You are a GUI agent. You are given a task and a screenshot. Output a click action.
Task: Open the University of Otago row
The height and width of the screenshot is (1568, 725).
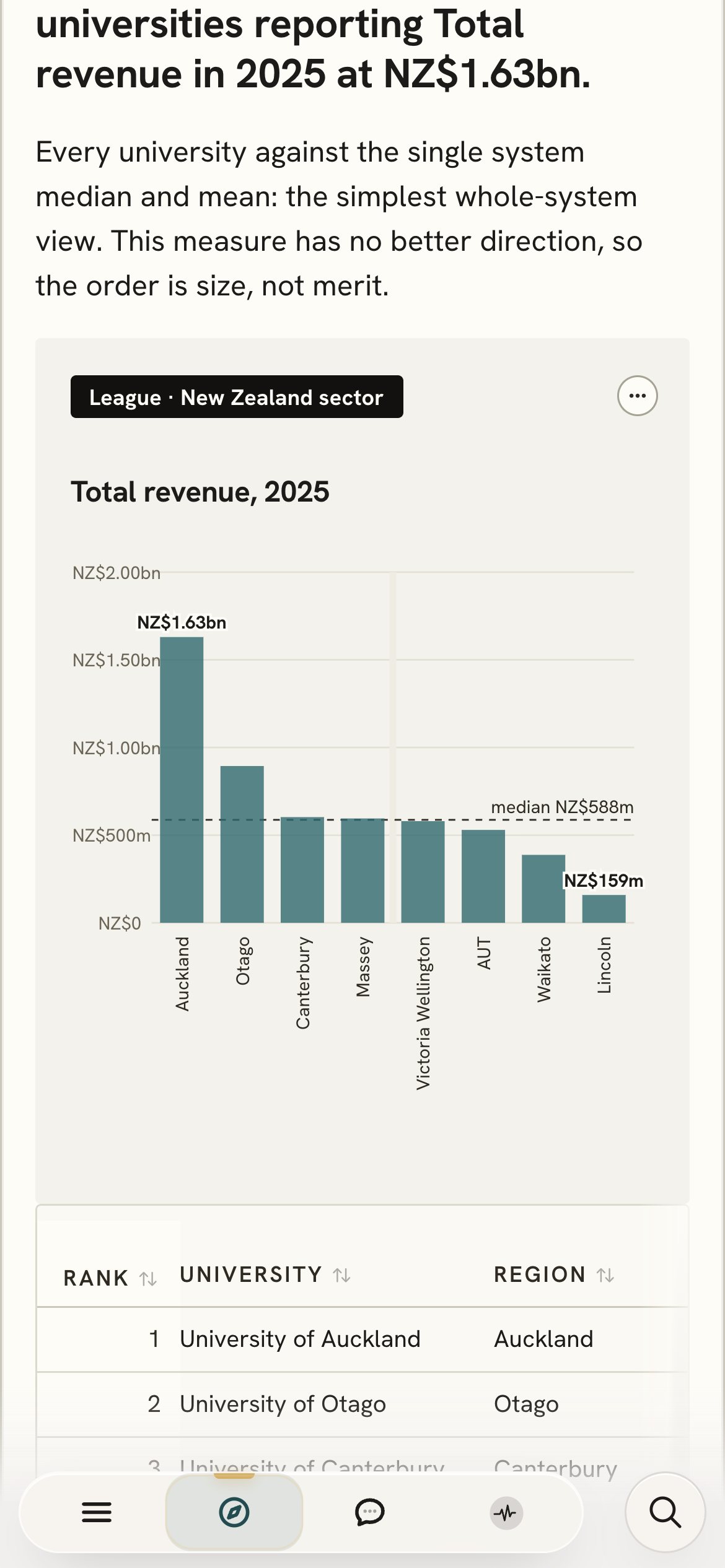[362, 1404]
